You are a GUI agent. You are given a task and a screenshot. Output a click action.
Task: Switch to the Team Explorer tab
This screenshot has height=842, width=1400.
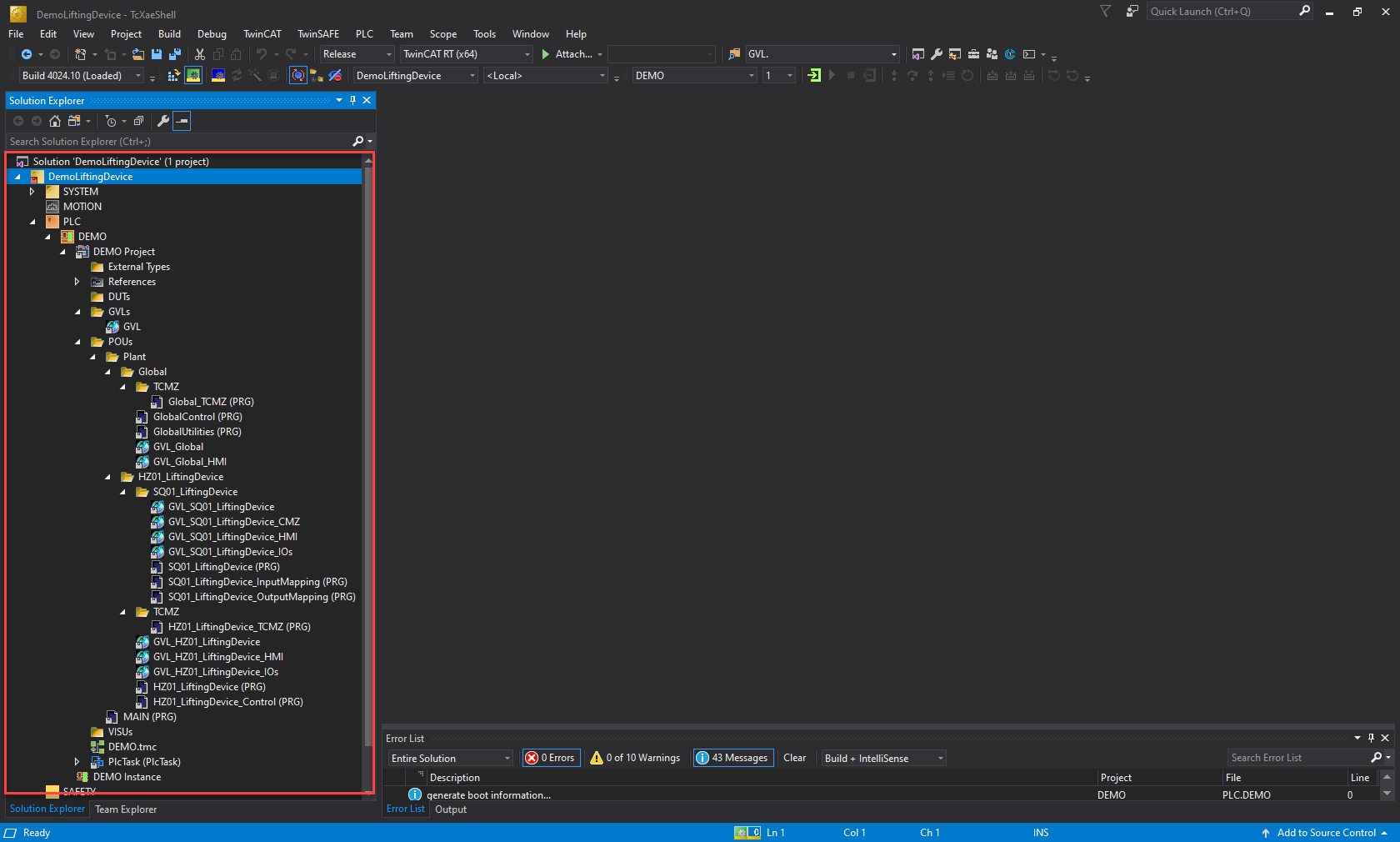point(126,809)
